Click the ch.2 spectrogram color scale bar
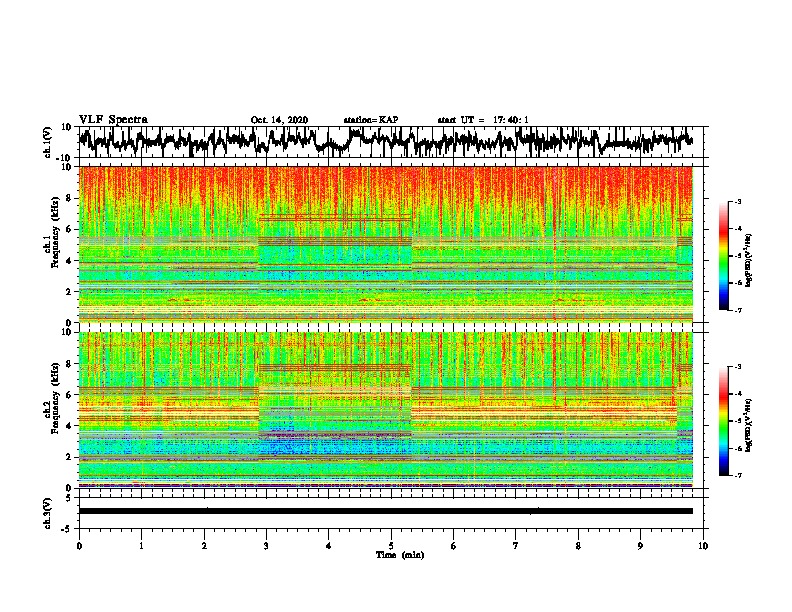Image resolution: width=792 pixels, height=612 pixels. click(723, 421)
